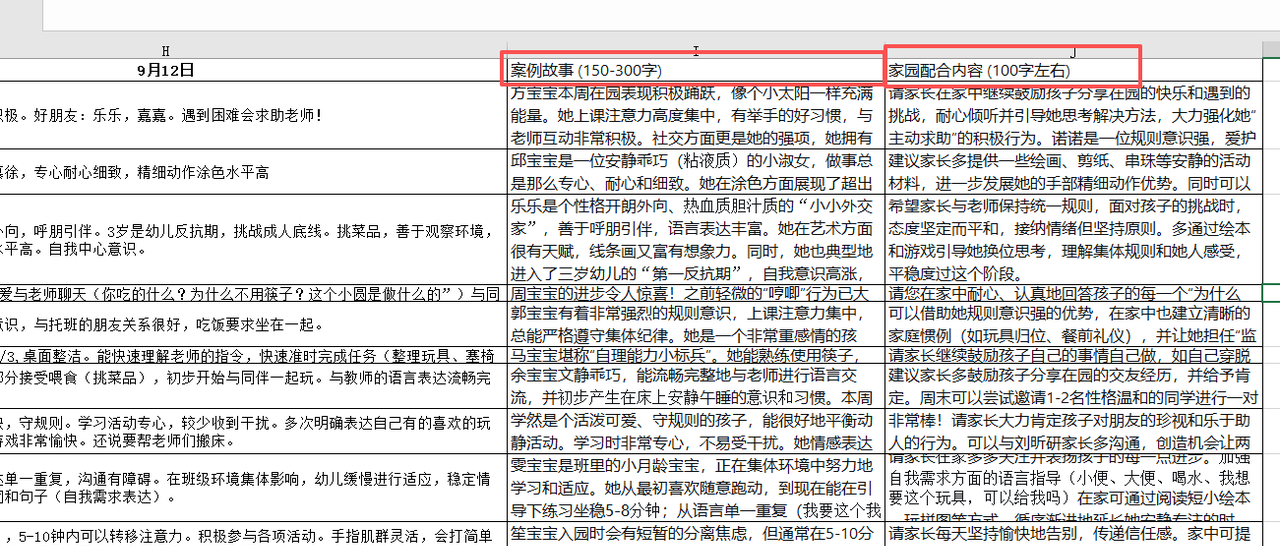Select the case story cell about 万宝宝
The height and width of the screenshot is (546, 1280).
696,115
